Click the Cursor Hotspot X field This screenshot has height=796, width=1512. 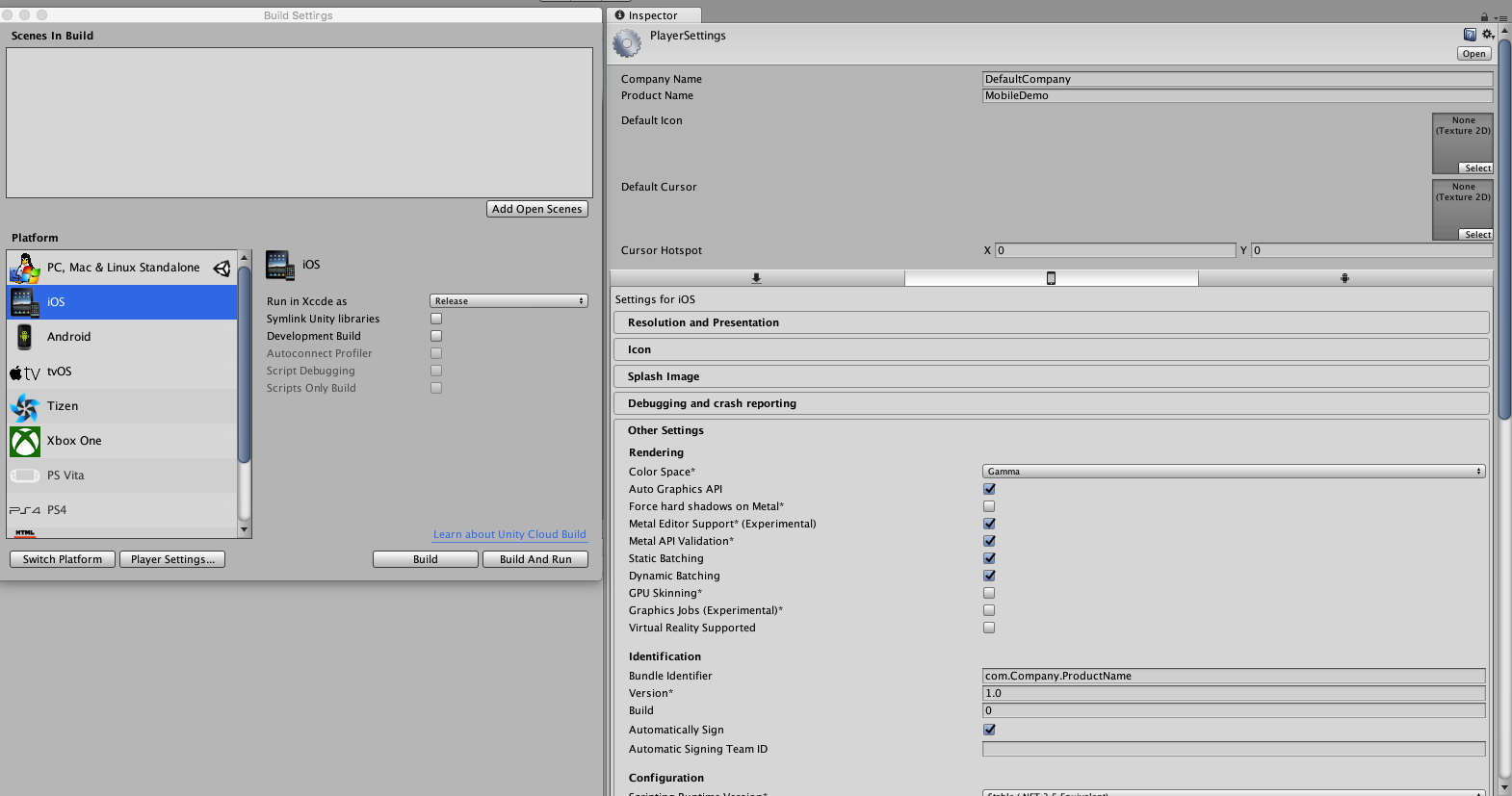click(x=1115, y=250)
